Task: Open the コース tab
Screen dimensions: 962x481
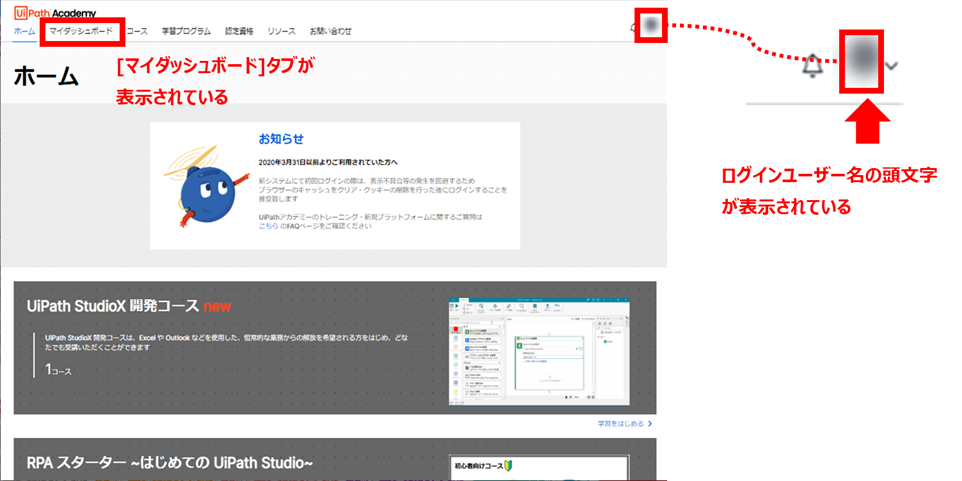Action: coord(137,31)
